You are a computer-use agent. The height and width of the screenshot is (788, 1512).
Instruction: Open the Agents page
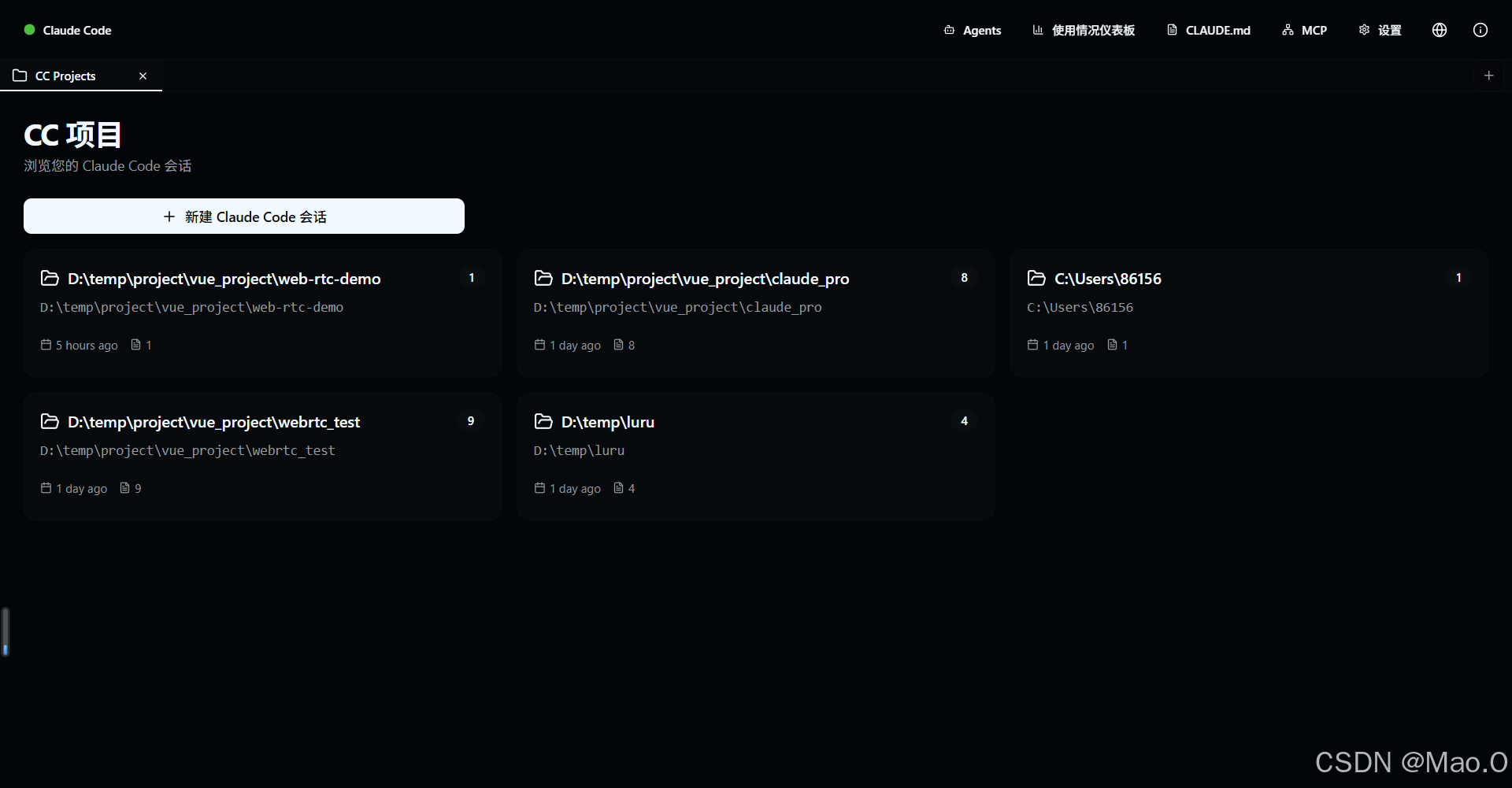click(x=973, y=30)
